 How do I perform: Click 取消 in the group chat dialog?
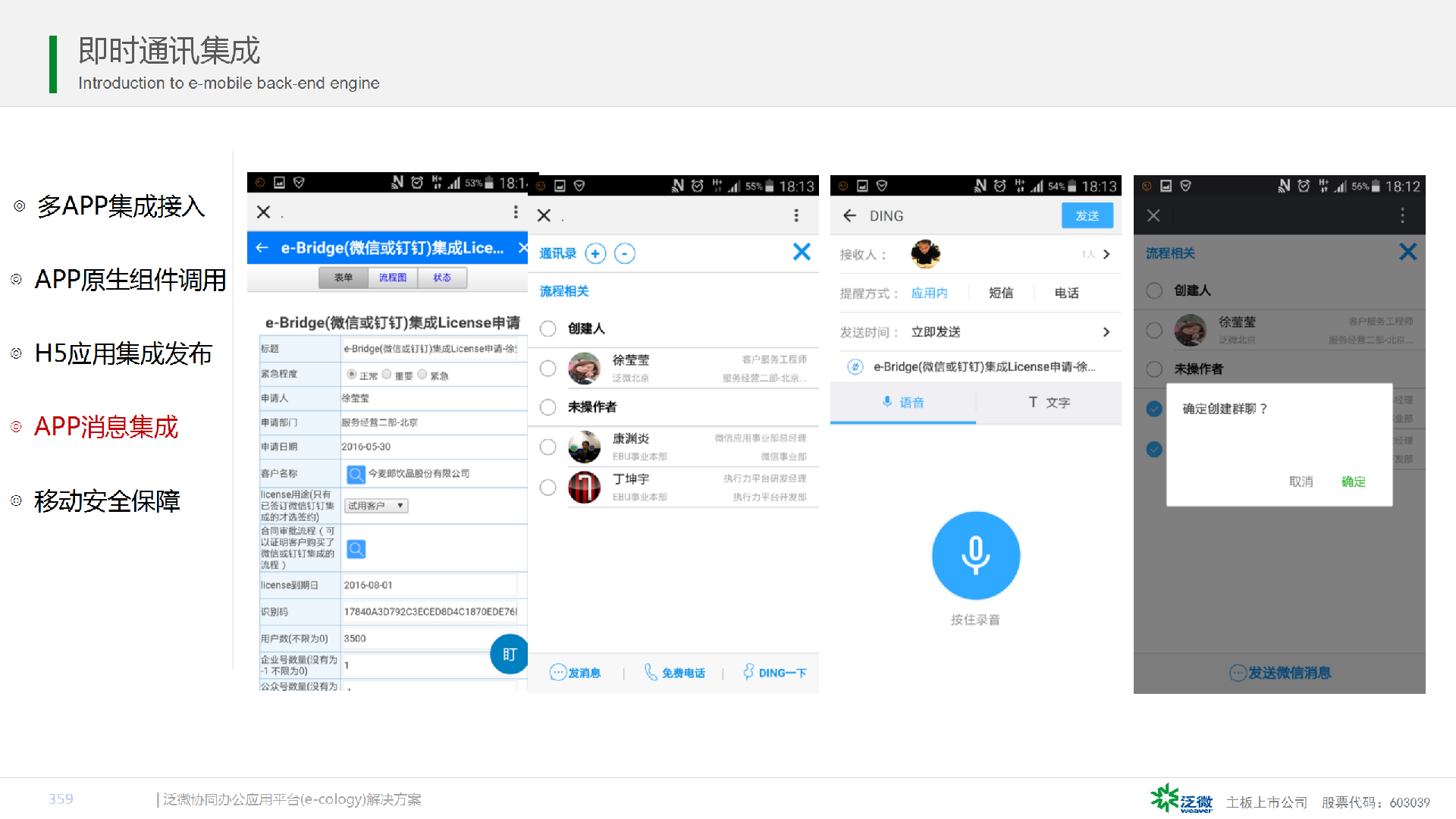coord(1301,482)
